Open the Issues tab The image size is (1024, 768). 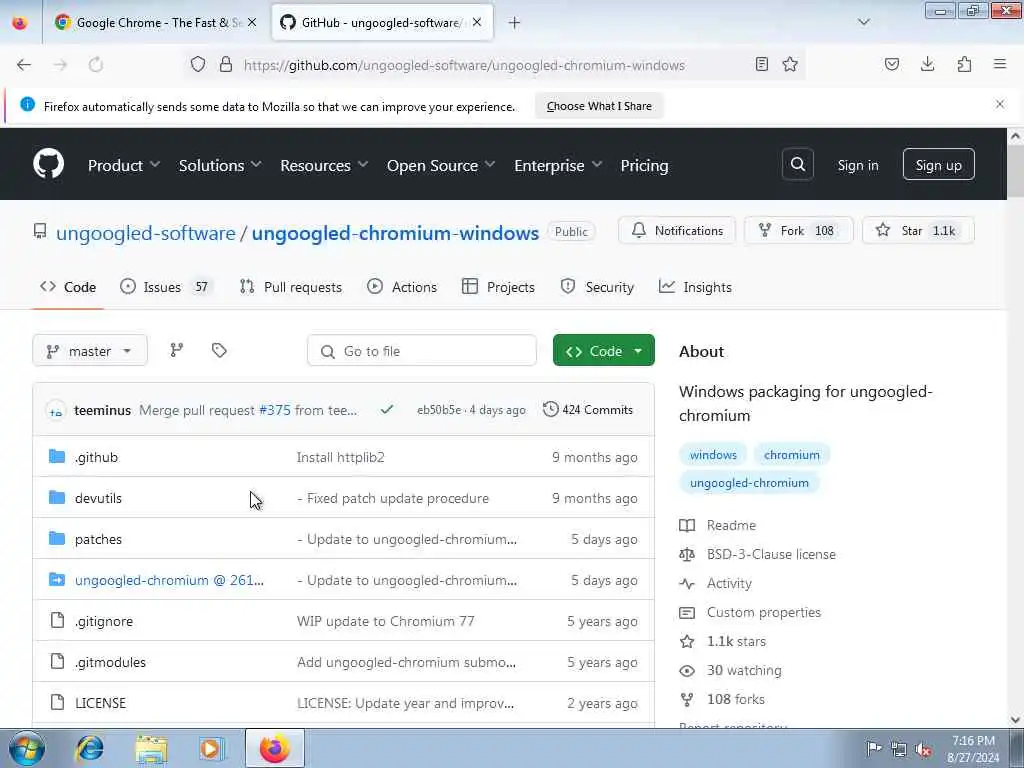coord(167,287)
